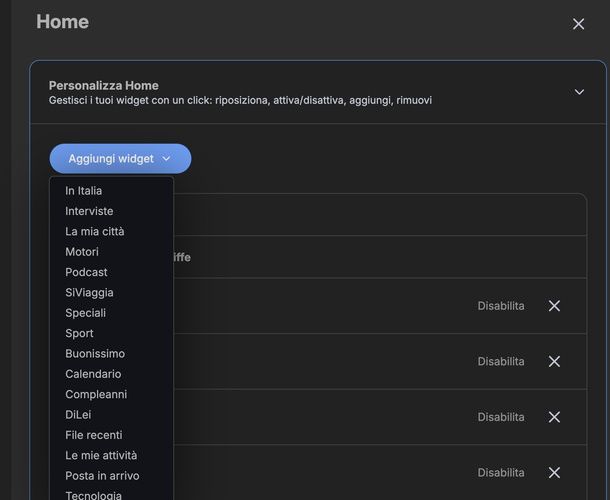
Task: Select Calendario widget entry
Action: 93,374
